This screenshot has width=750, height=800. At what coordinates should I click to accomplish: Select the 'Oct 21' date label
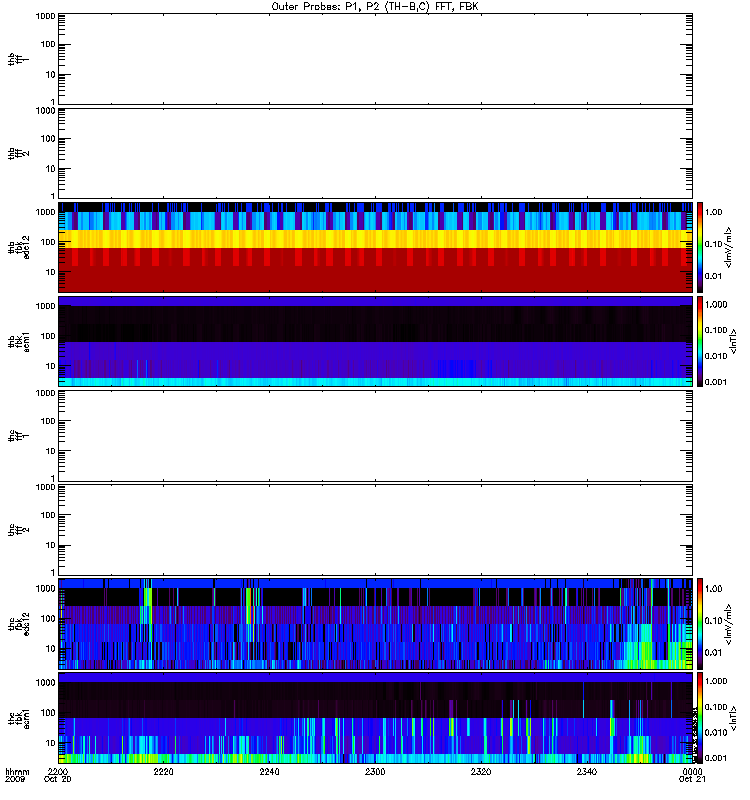(x=692, y=779)
